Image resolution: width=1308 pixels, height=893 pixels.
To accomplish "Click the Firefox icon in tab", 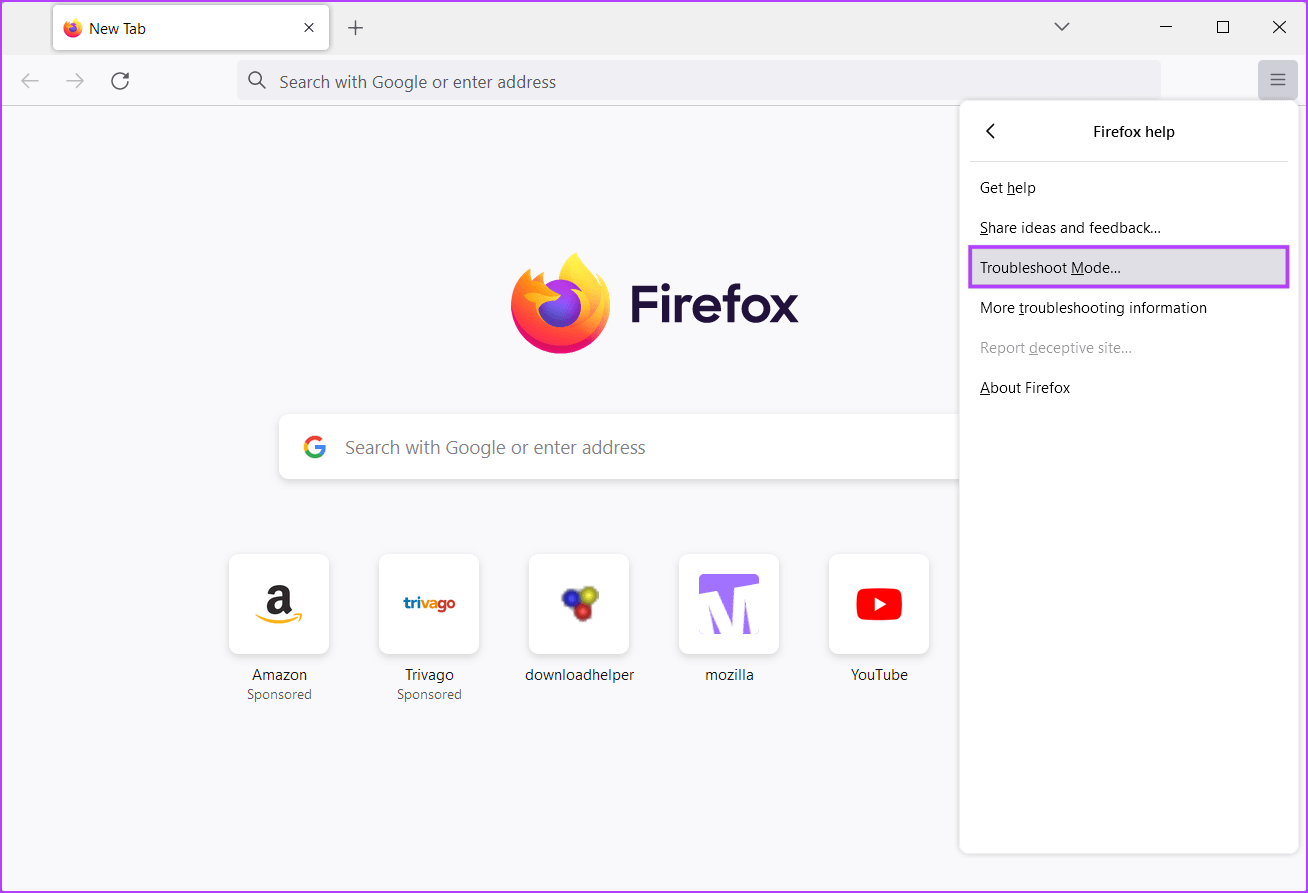I will 72,28.
